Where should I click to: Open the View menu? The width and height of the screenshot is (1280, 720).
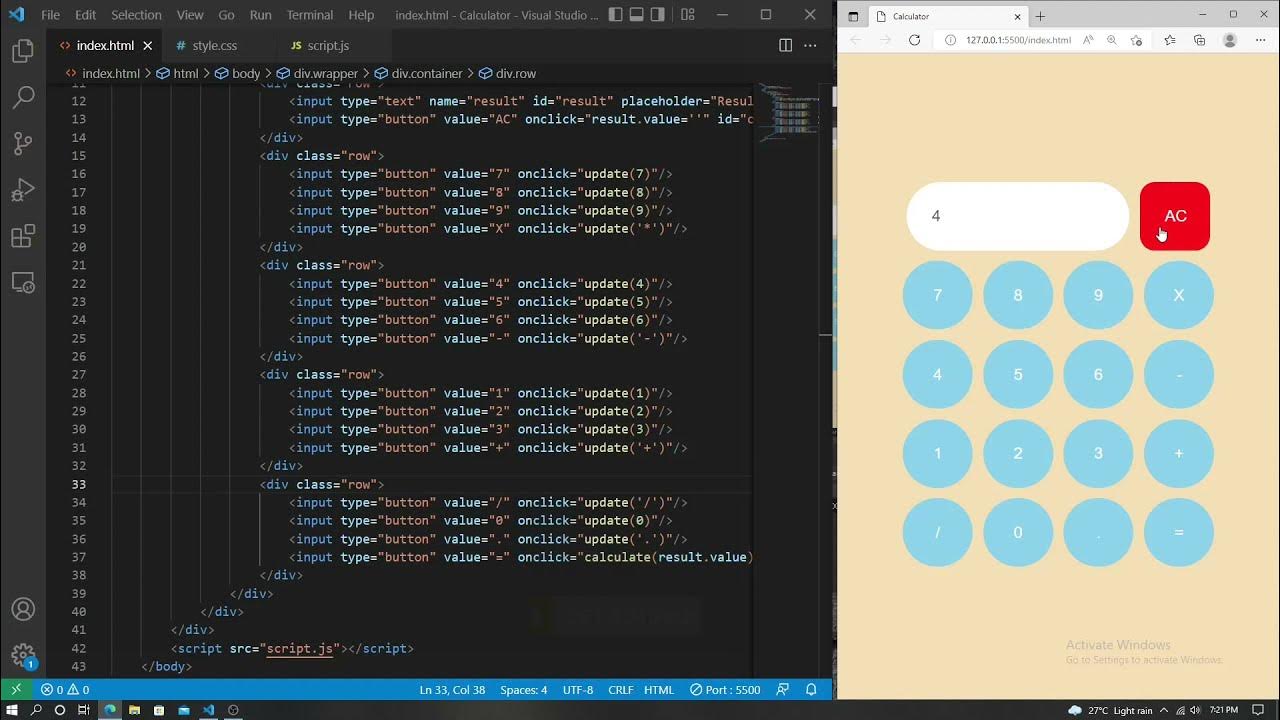pyautogui.click(x=189, y=15)
